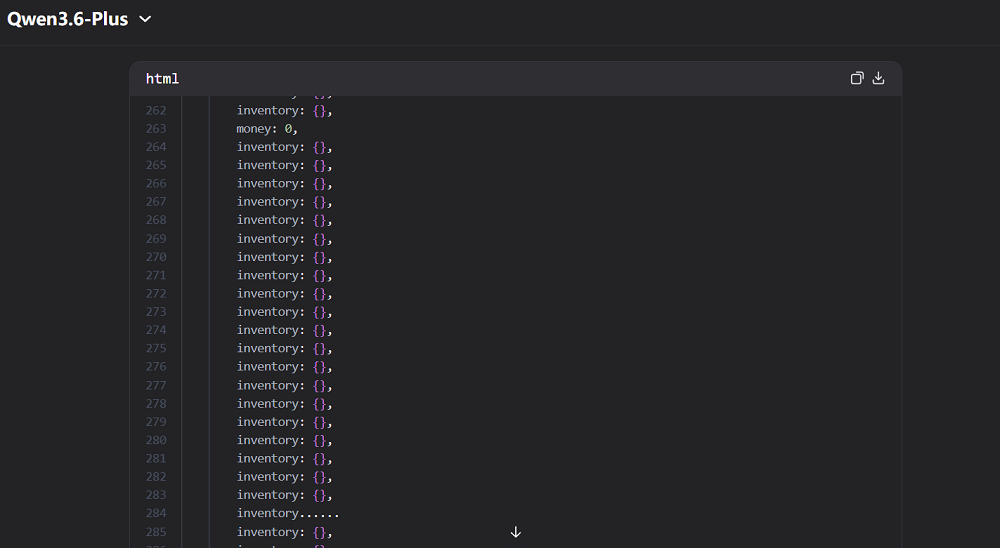
Task: Click the scroll-to-bottom arrow icon
Action: 516,532
